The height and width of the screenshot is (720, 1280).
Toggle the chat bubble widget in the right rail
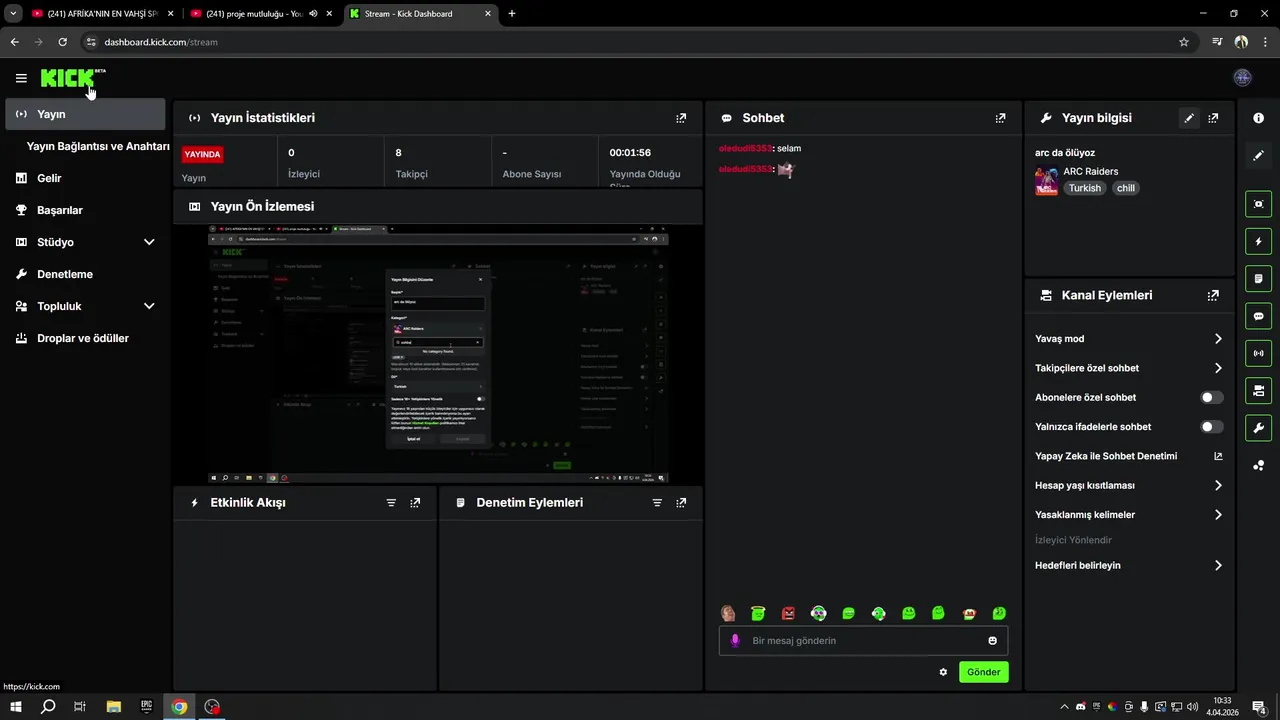(x=1259, y=316)
